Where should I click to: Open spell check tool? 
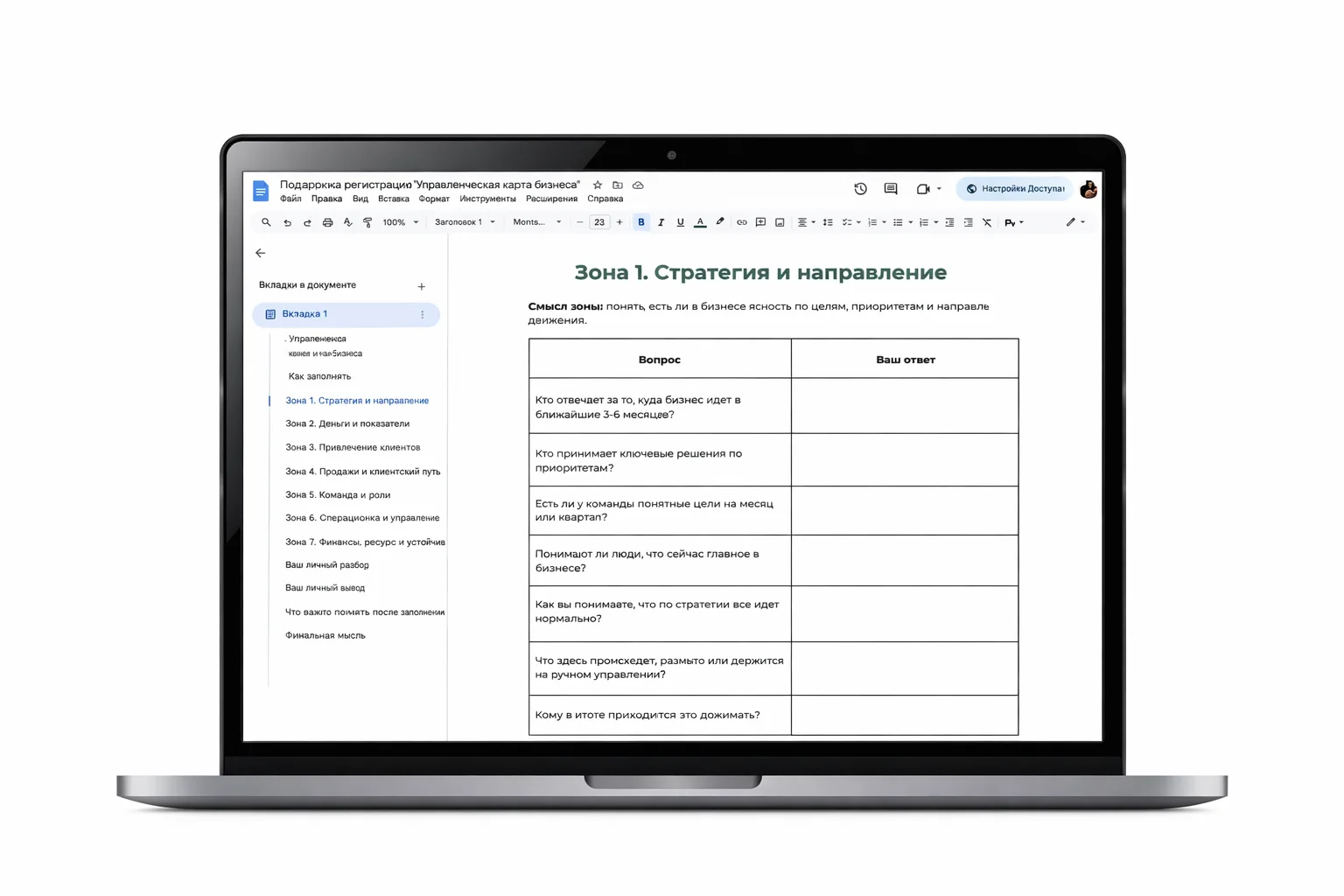tap(347, 222)
